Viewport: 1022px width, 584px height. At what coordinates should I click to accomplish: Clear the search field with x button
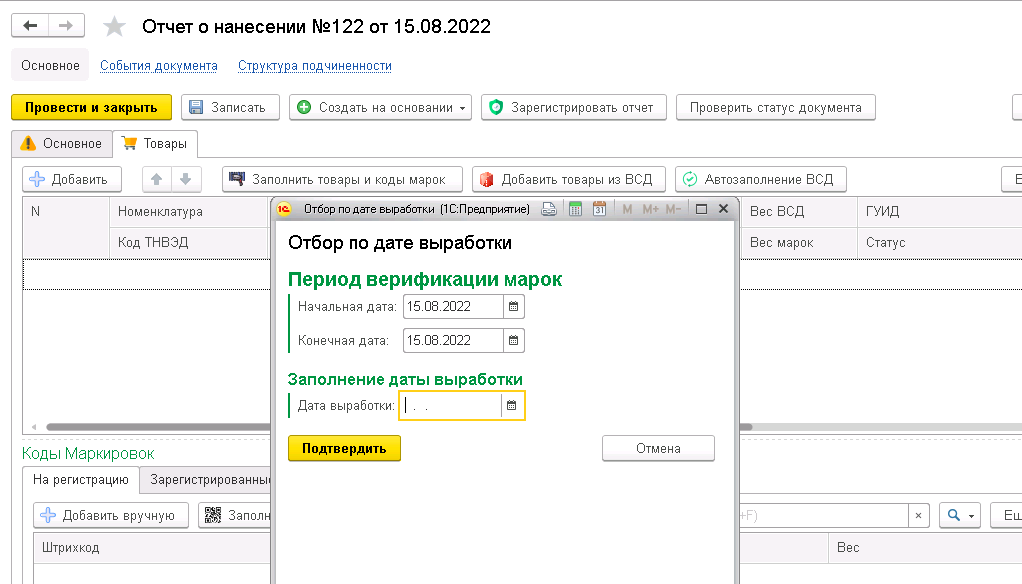tap(918, 516)
